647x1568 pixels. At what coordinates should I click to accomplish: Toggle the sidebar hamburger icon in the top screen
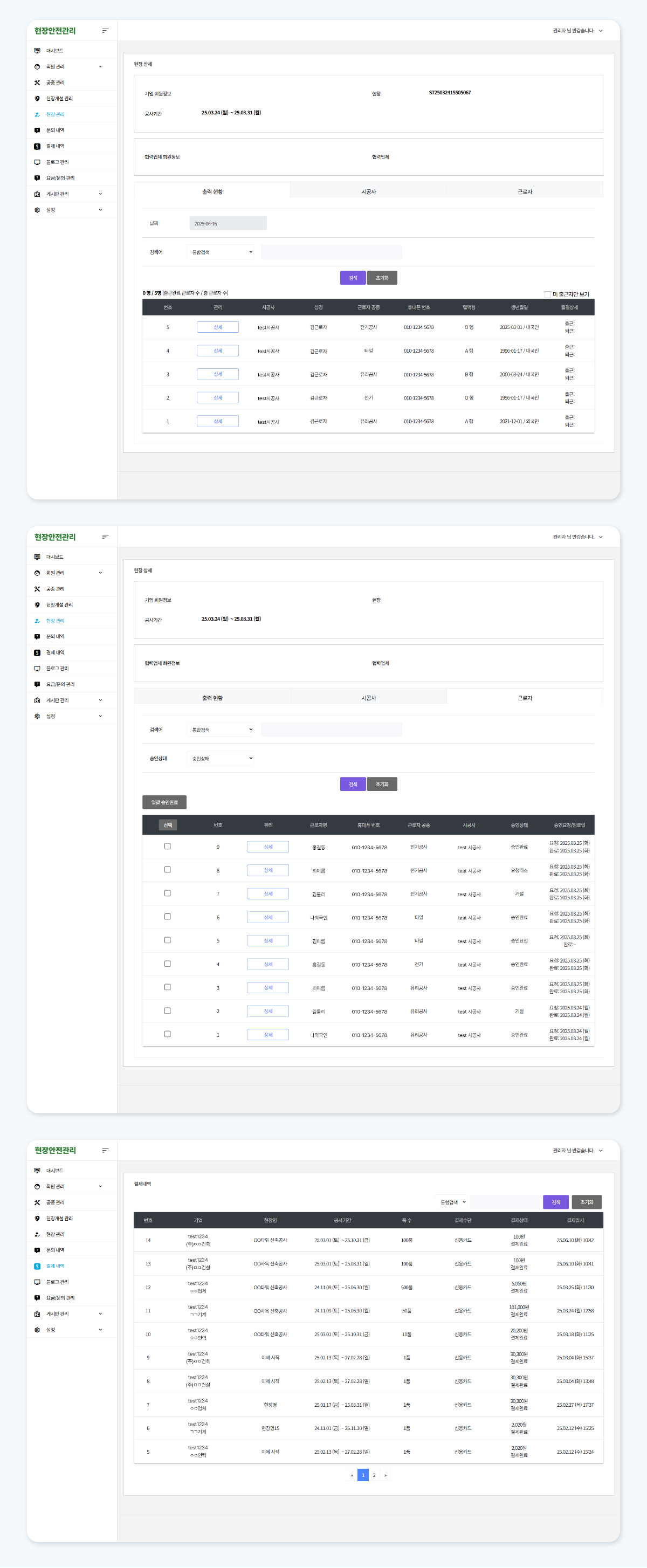[x=105, y=30]
